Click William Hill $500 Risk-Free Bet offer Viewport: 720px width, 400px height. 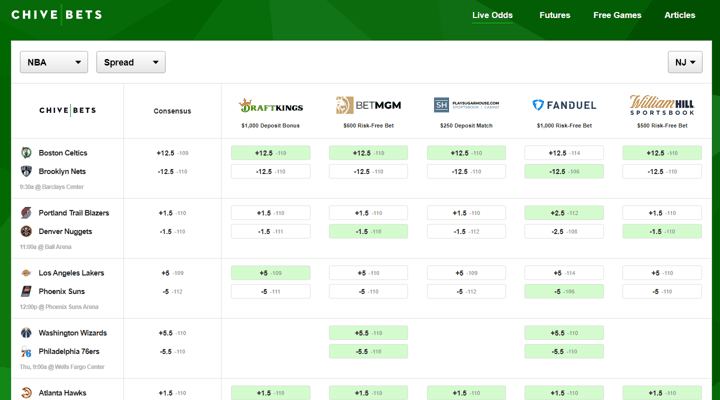tap(662, 125)
